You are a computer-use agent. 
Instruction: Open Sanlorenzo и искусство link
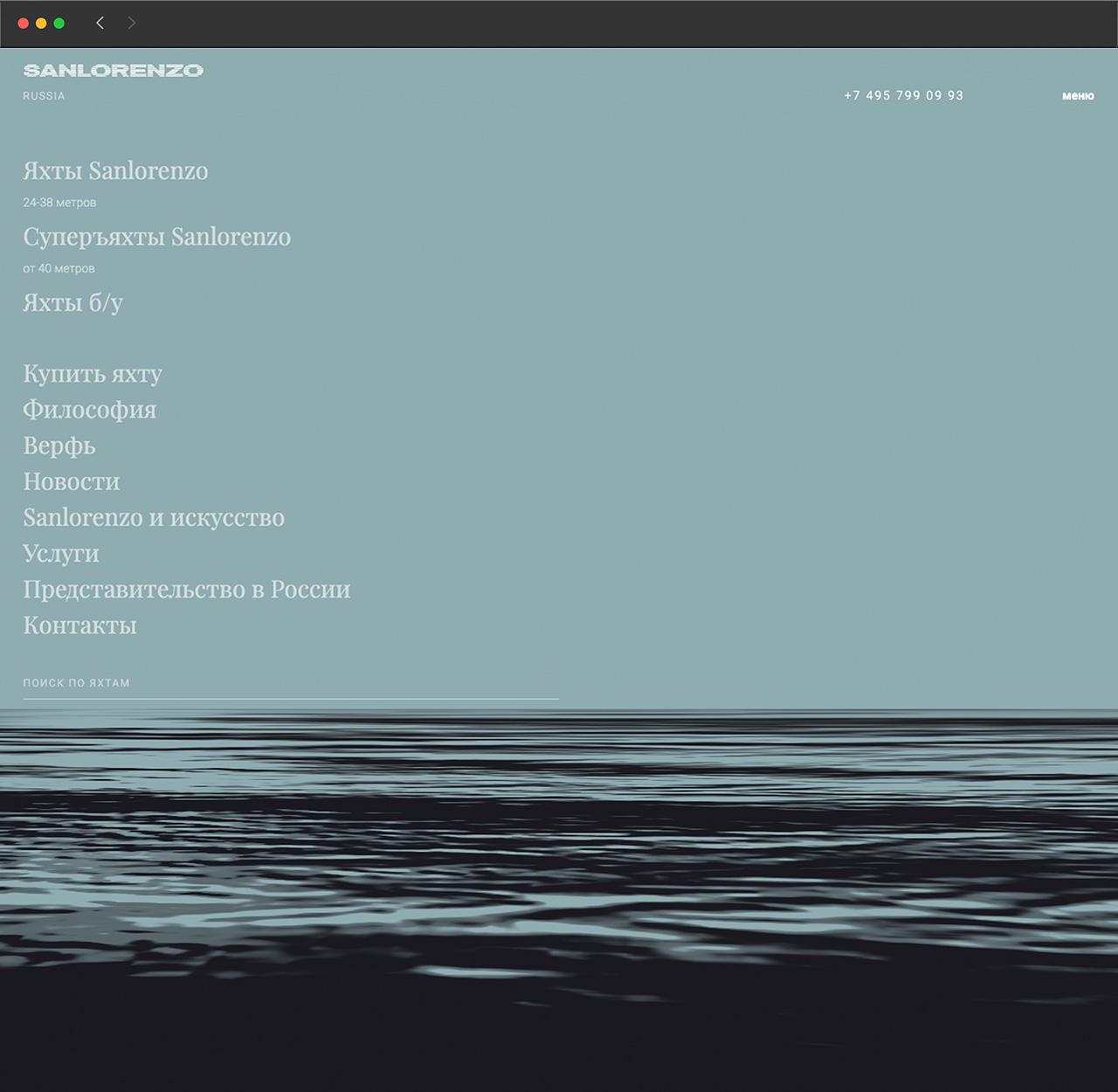click(x=154, y=517)
